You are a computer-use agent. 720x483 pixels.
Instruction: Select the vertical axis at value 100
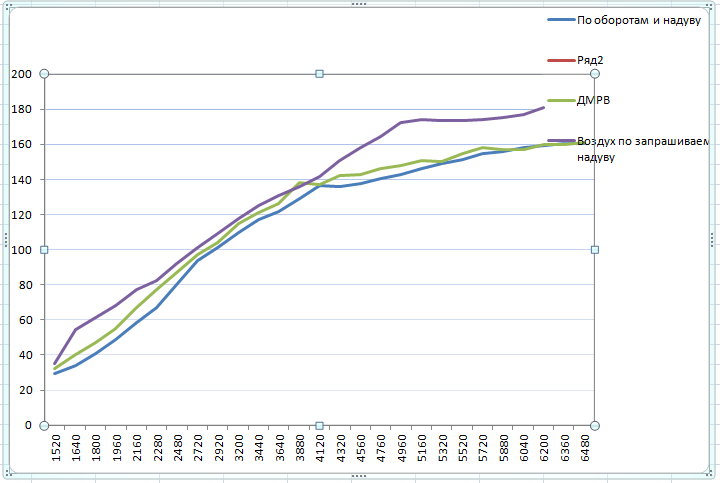[22, 250]
